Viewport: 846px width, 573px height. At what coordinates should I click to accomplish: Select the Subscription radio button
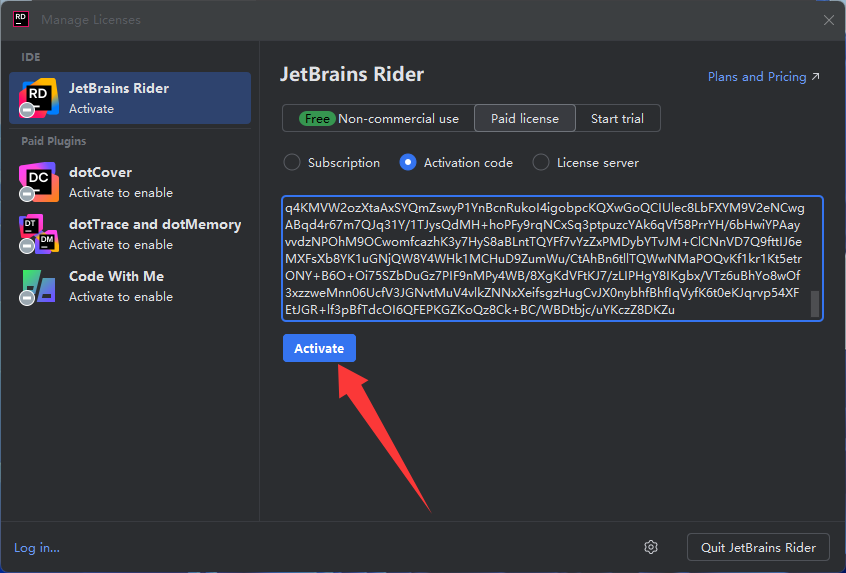click(x=291, y=162)
